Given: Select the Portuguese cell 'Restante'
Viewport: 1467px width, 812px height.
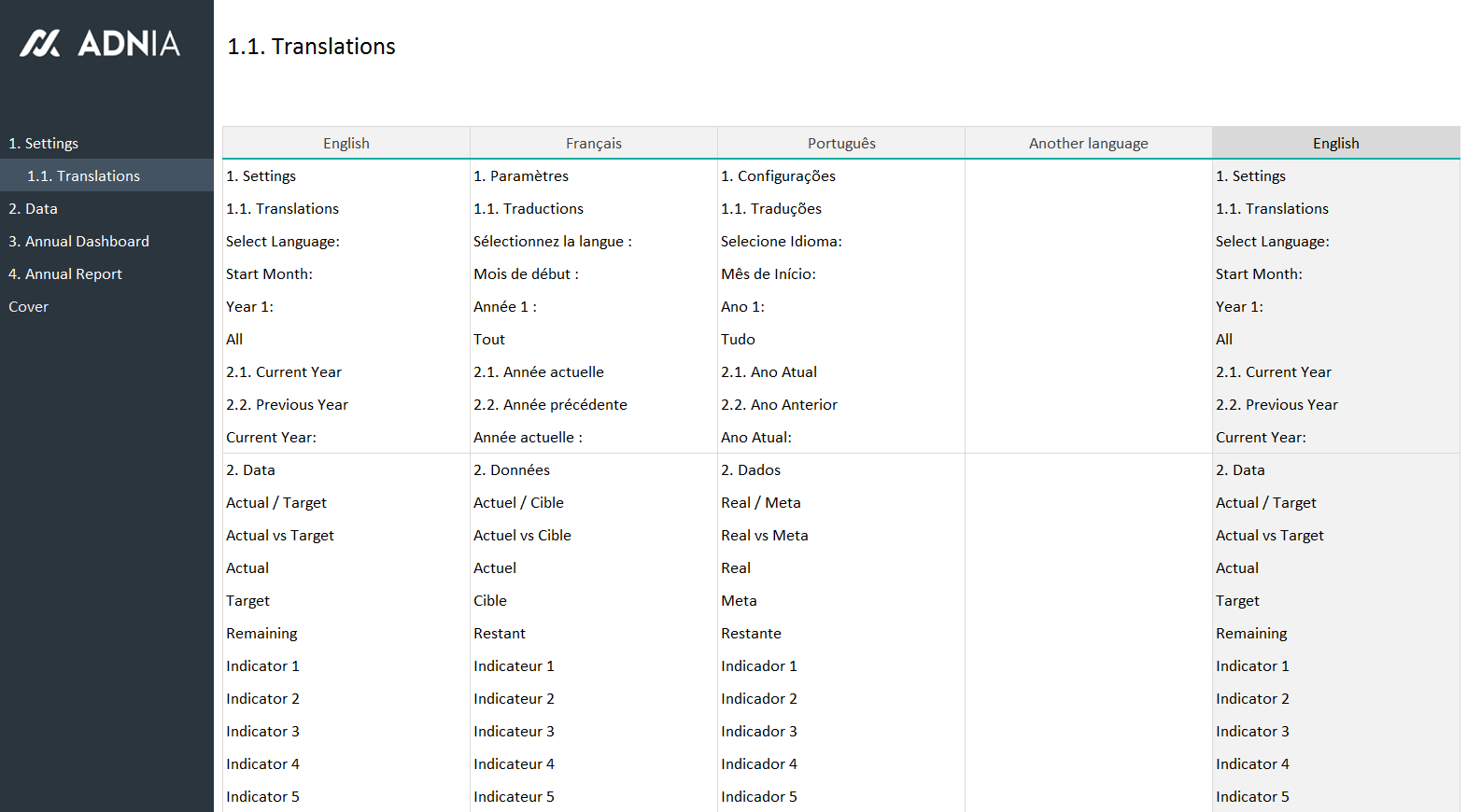Looking at the screenshot, I should pyautogui.click(x=751, y=634).
